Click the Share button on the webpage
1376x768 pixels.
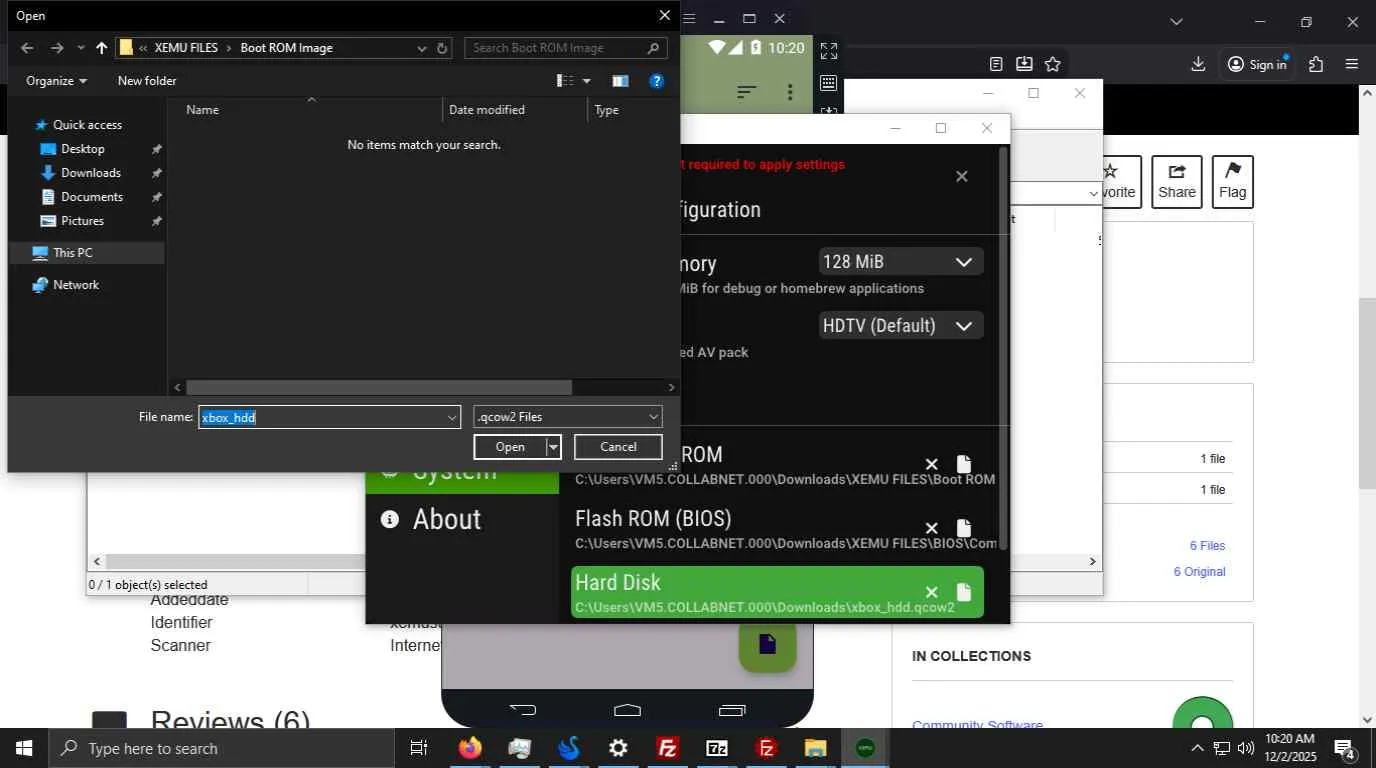pyautogui.click(x=1177, y=182)
